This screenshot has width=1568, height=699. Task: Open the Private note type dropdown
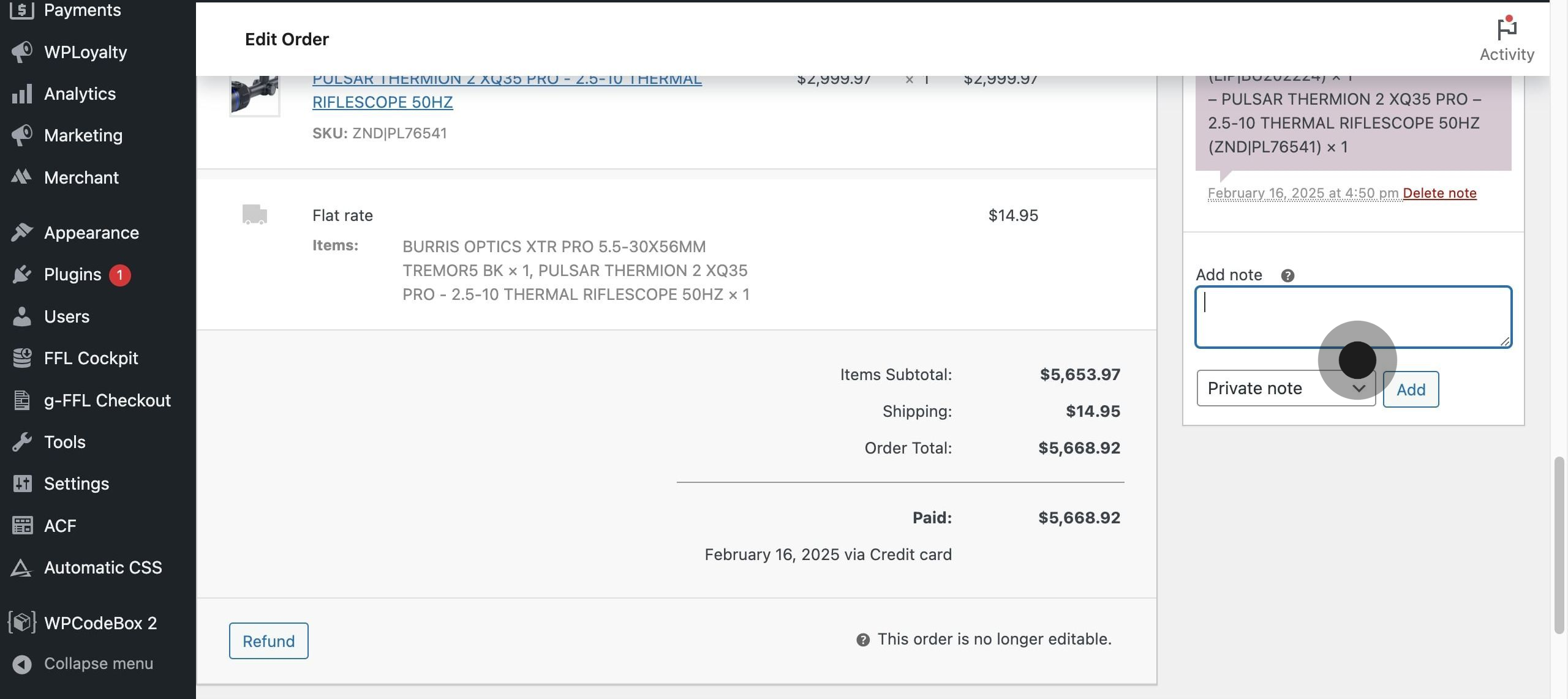tap(1285, 389)
